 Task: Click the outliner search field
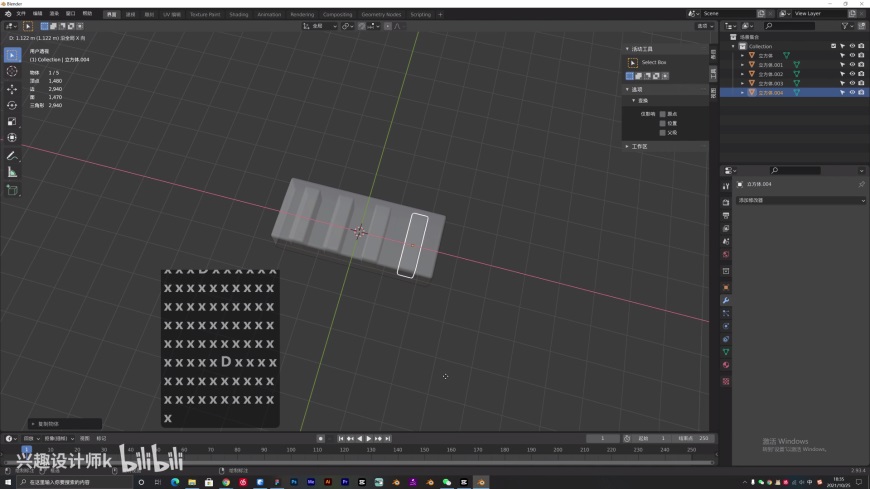pyautogui.click(x=789, y=26)
